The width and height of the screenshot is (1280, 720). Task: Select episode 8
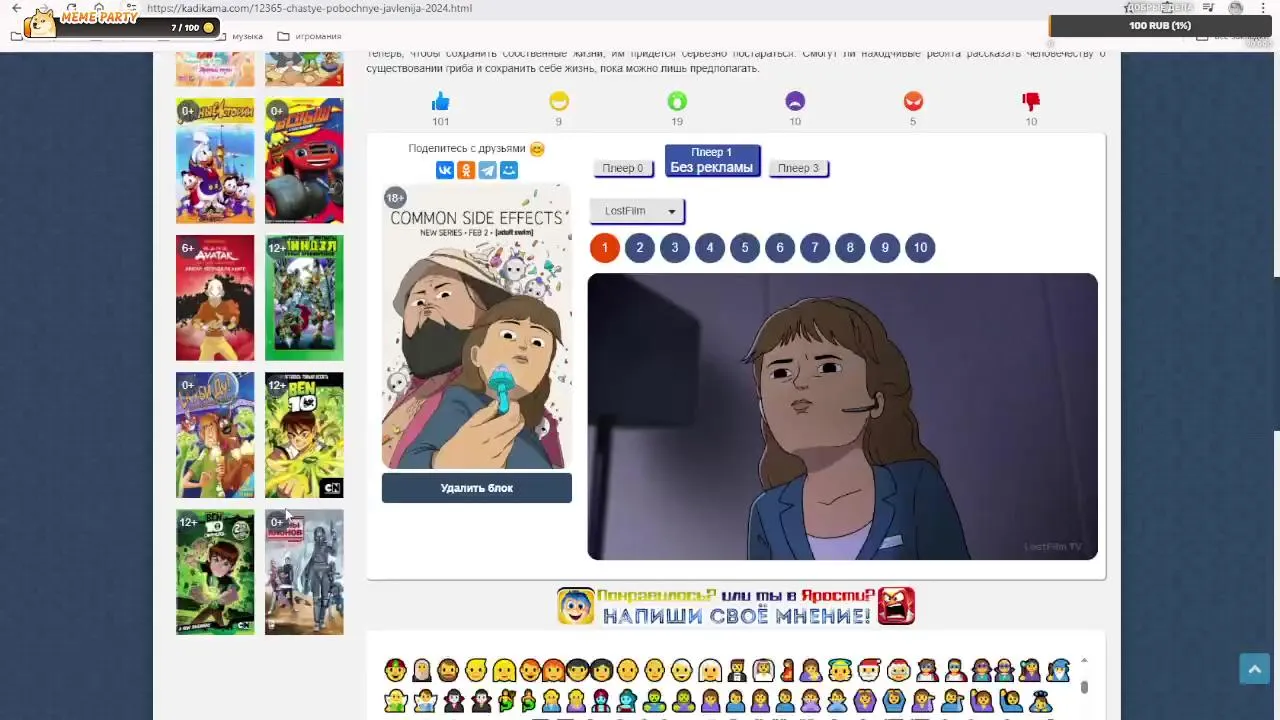850,248
